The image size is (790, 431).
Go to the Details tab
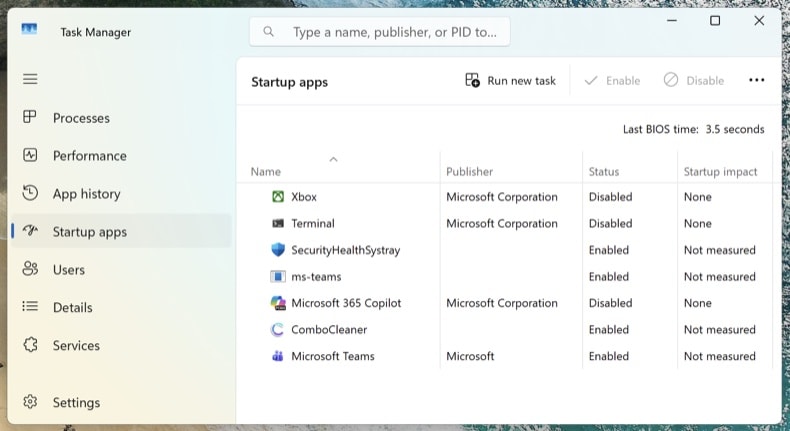[122, 307]
